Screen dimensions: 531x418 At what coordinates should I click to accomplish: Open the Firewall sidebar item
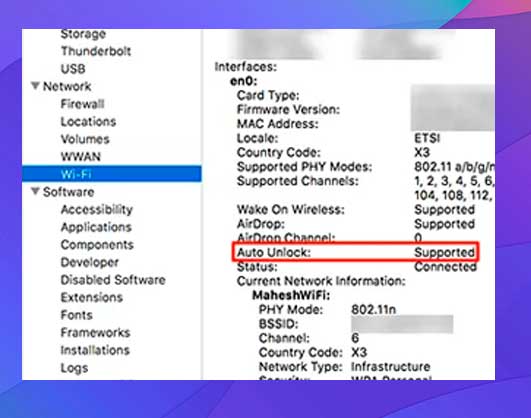pyautogui.click(x=82, y=104)
